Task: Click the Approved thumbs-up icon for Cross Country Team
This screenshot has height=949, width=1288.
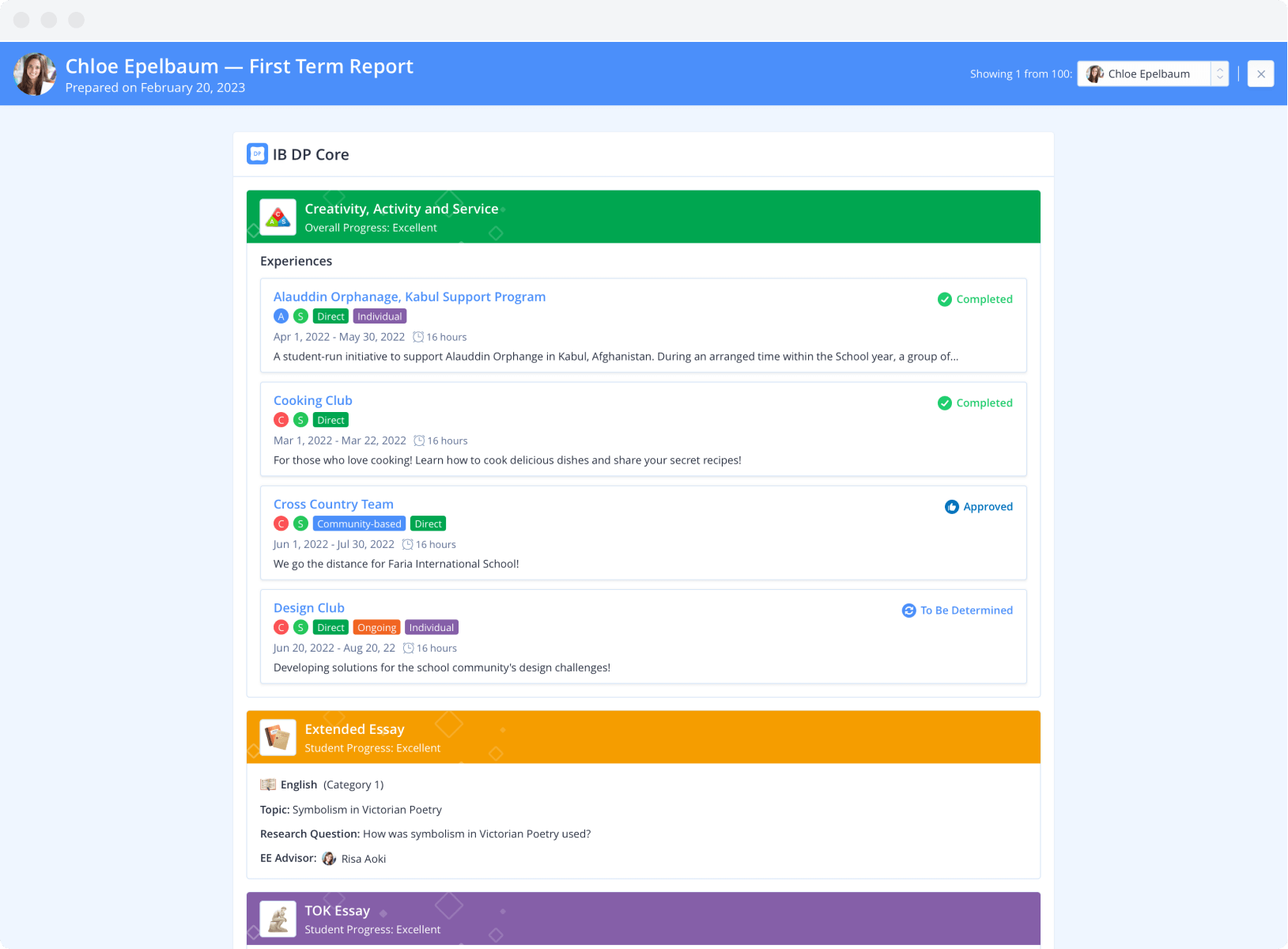Action: click(951, 507)
